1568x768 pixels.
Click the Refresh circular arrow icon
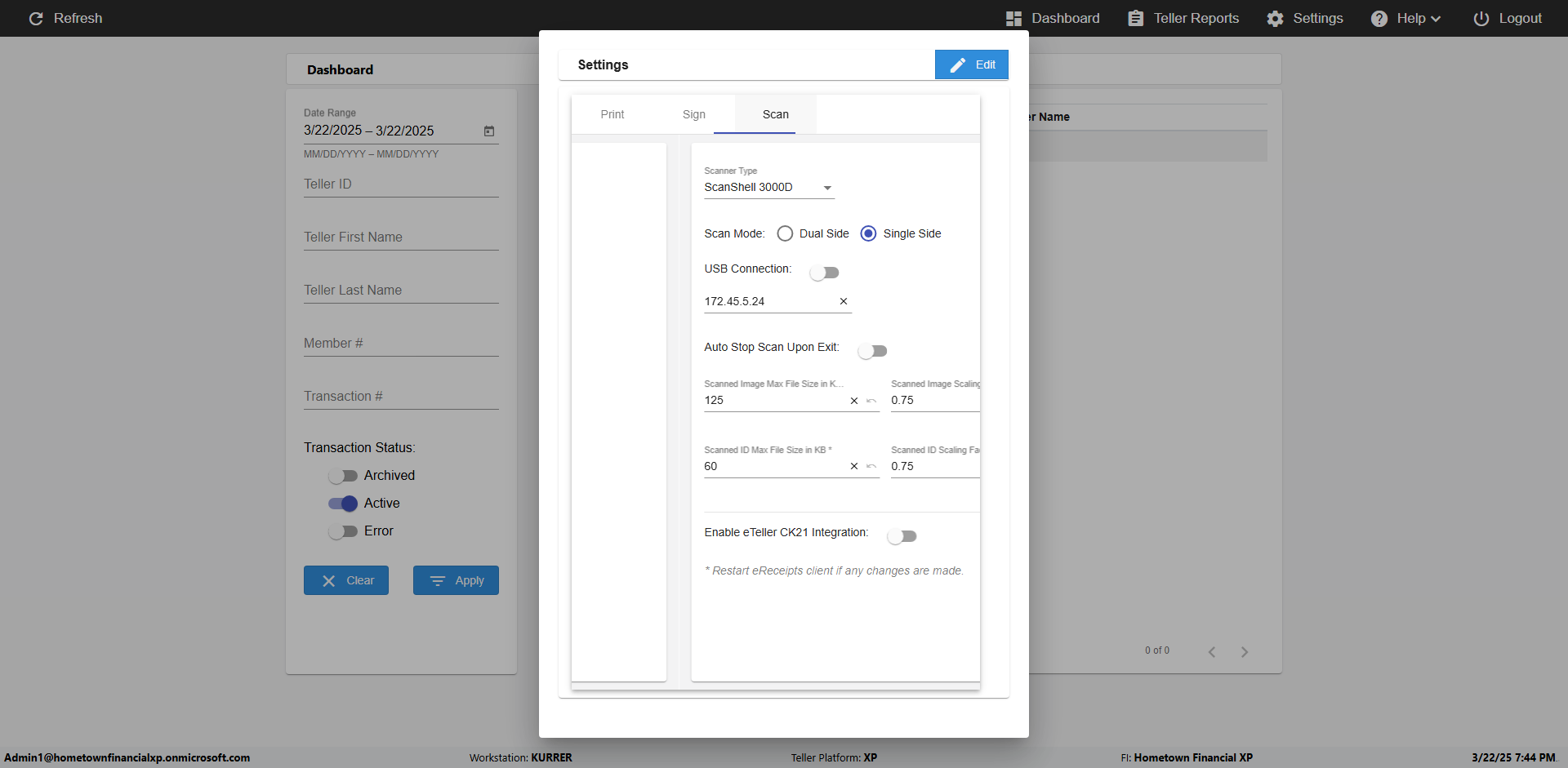36,19
